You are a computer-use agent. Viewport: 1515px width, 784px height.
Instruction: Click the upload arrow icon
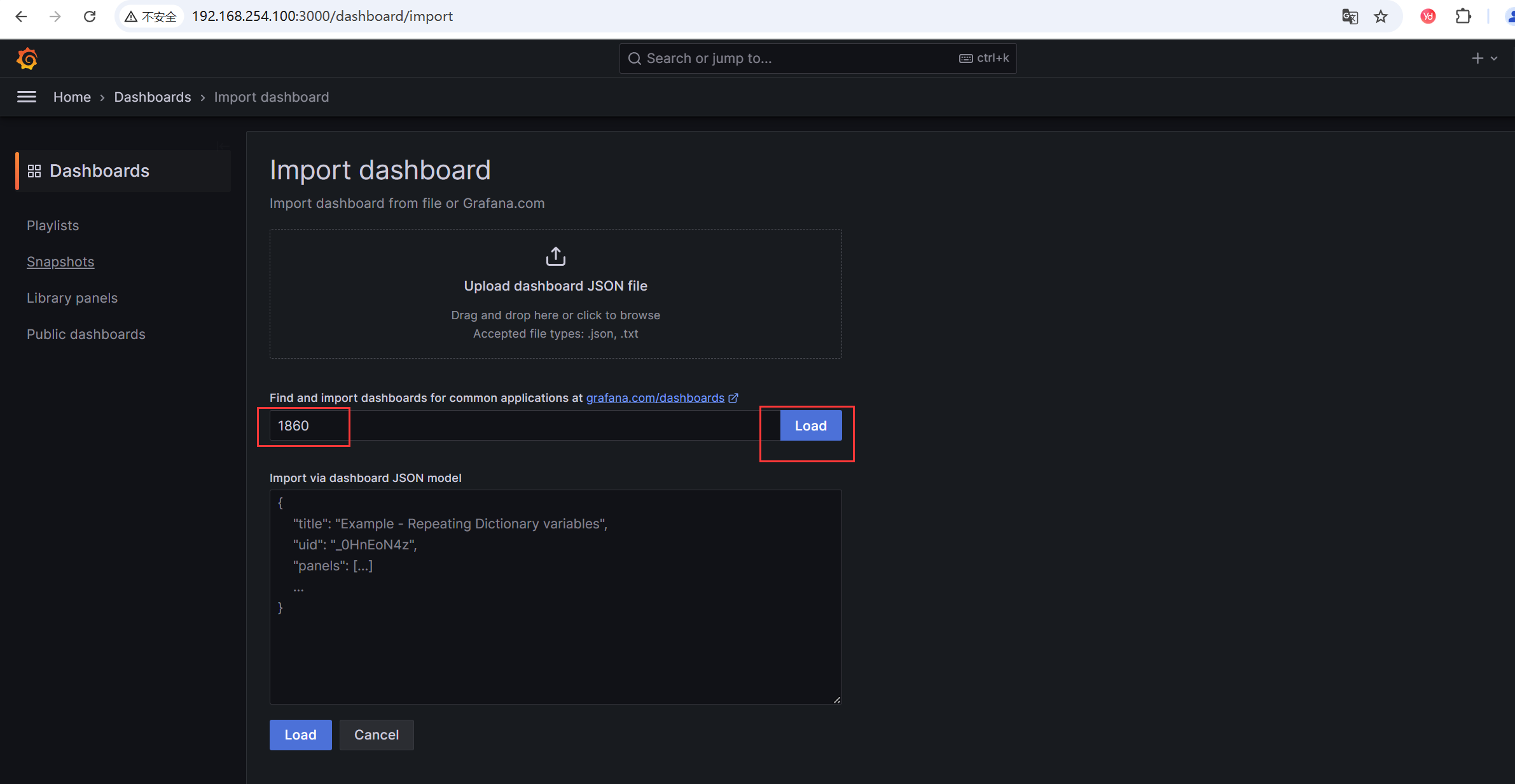pyautogui.click(x=555, y=256)
